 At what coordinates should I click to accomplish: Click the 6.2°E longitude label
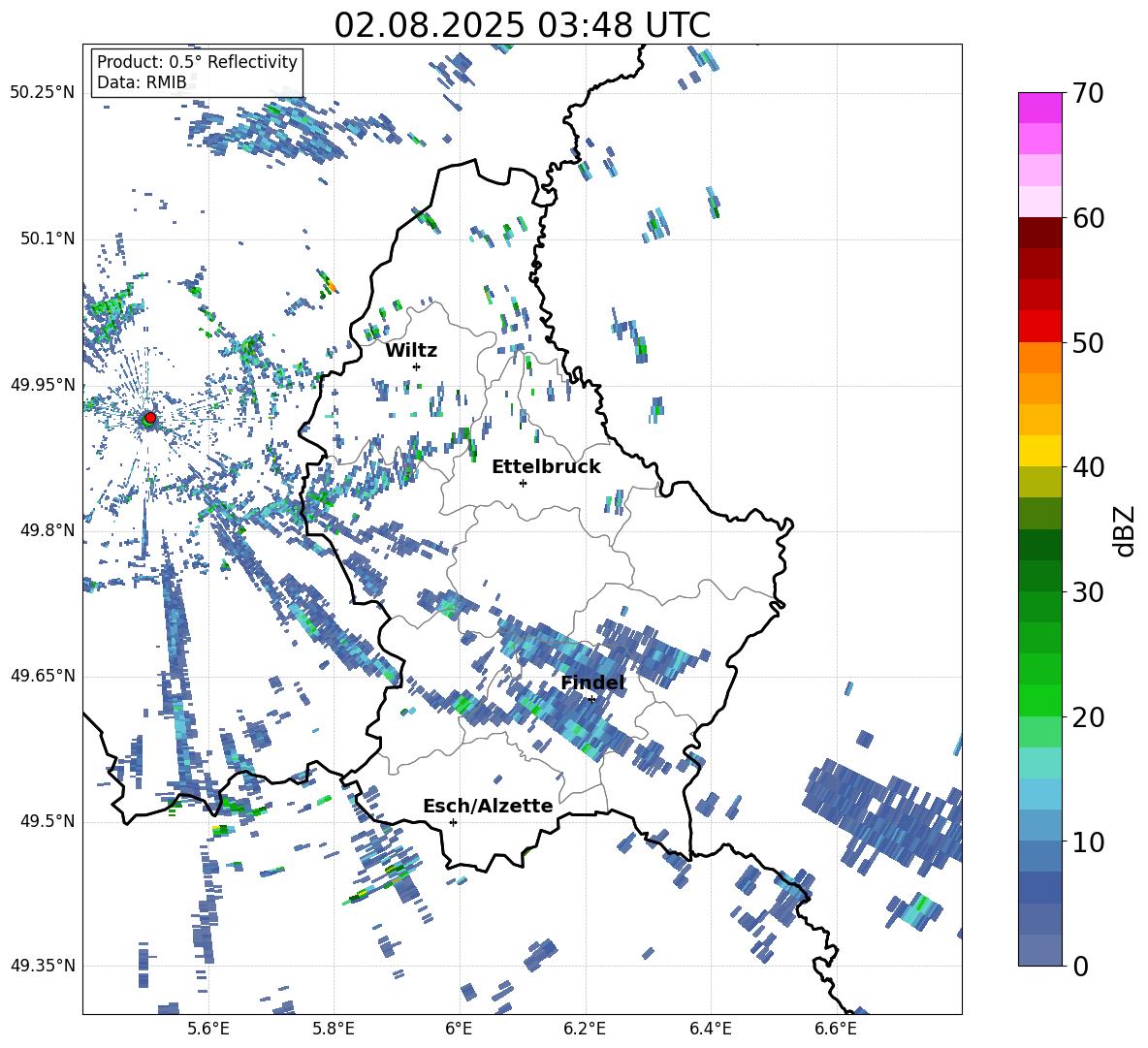point(585,1029)
